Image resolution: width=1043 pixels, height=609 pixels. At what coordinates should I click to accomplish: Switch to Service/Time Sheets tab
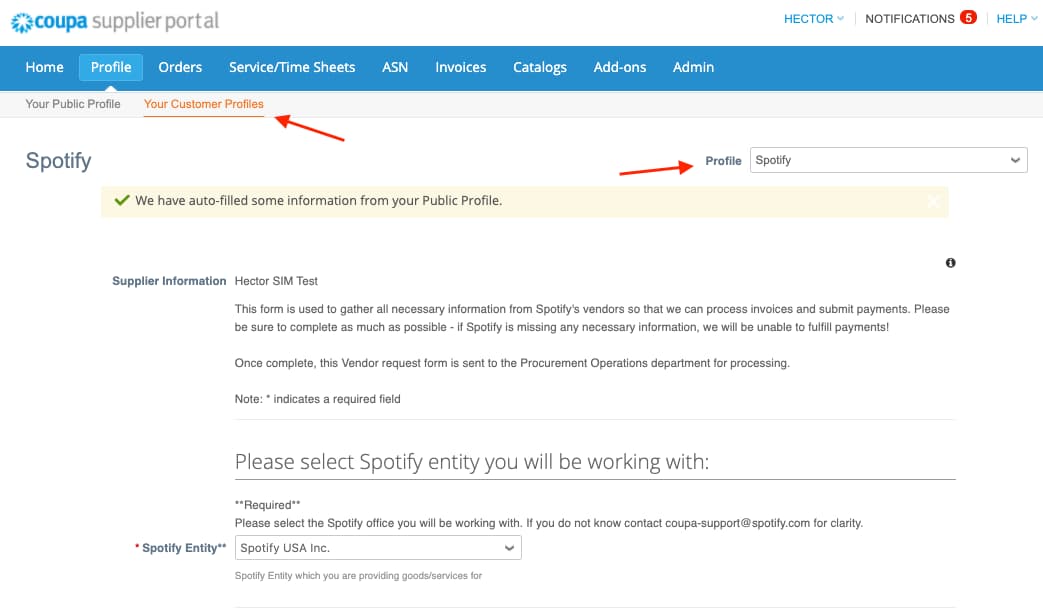292,67
